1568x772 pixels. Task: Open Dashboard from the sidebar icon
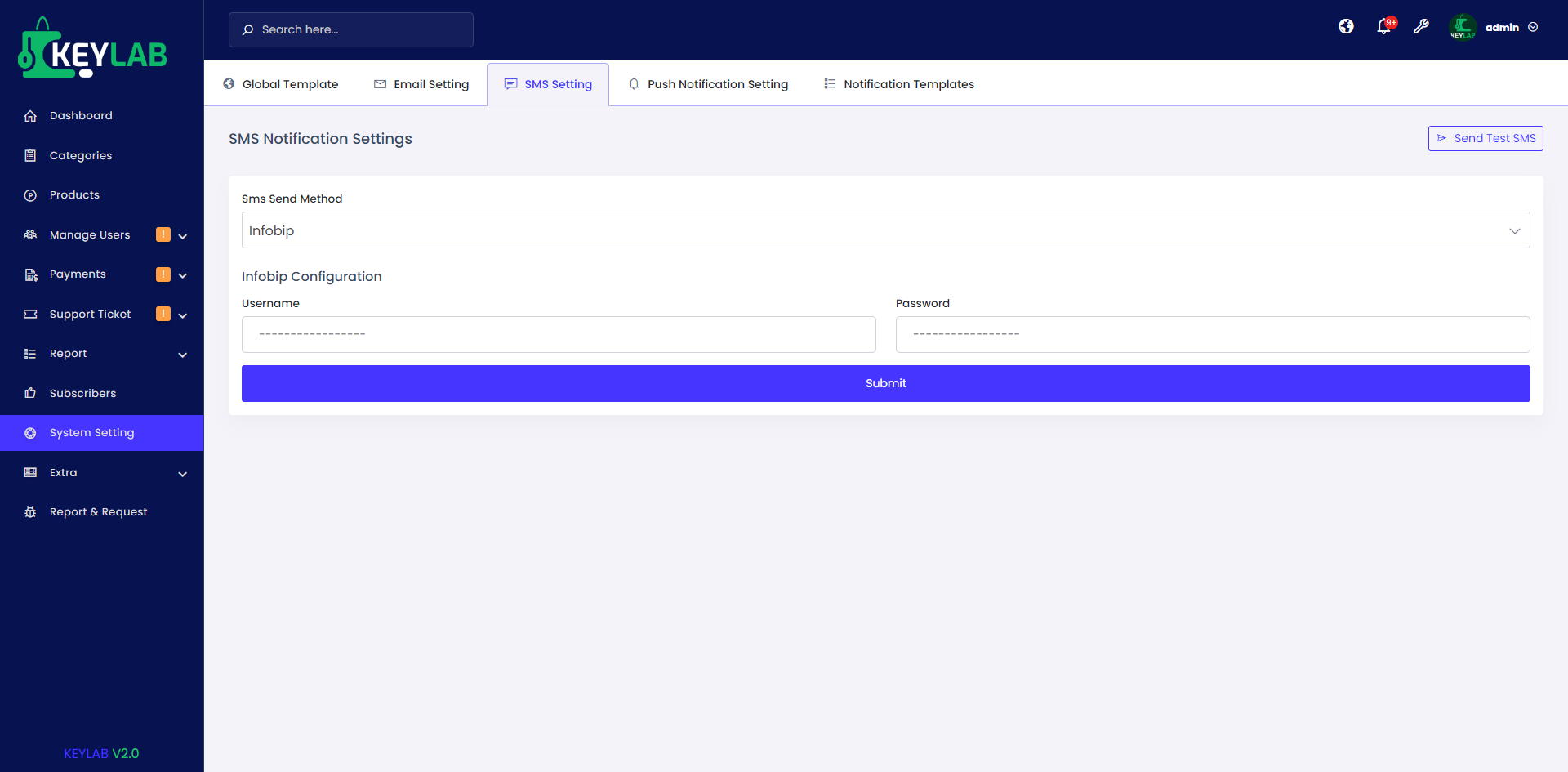pyautogui.click(x=30, y=115)
